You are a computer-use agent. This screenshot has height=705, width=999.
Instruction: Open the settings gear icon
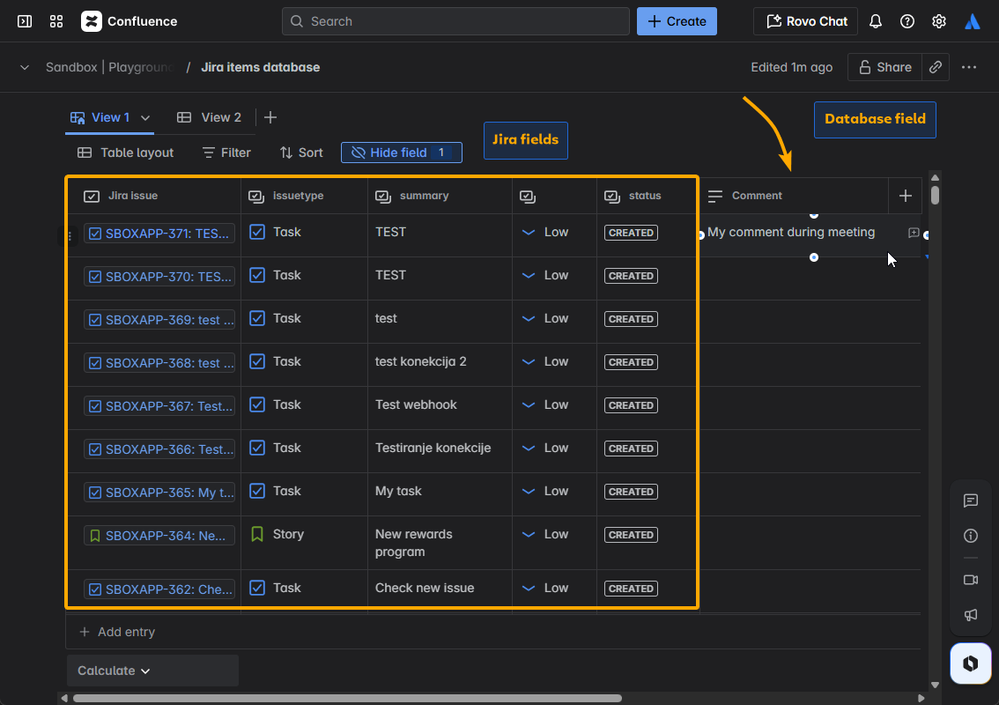[939, 21]
